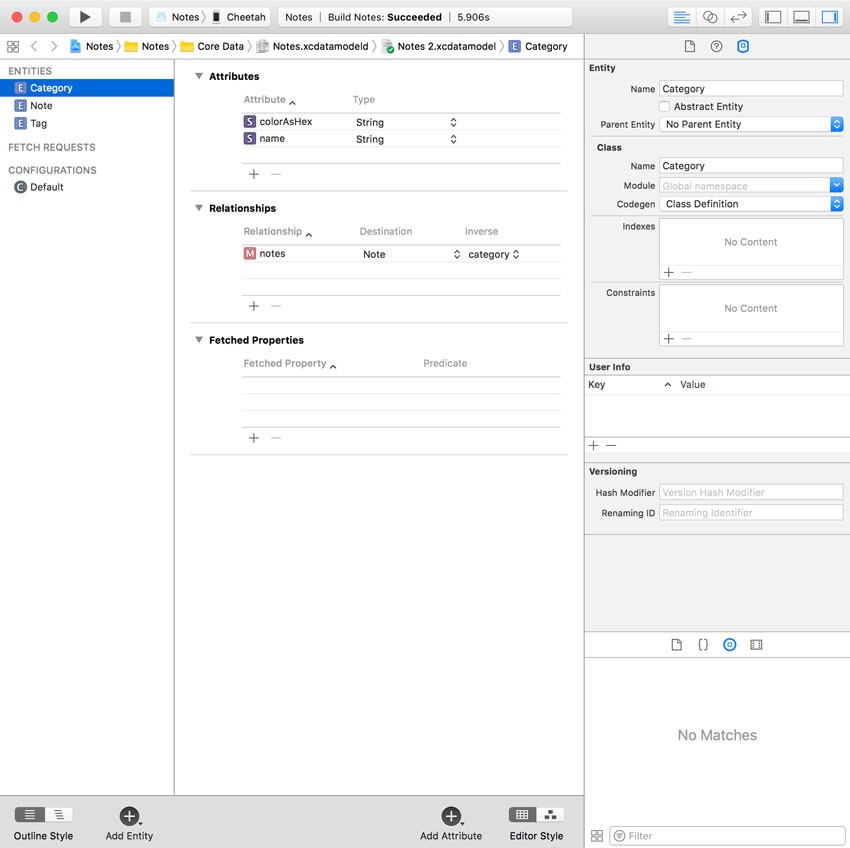The image size is (850, 848).
Task: Remove selected attribute with minus
Action: coord(276,174)
